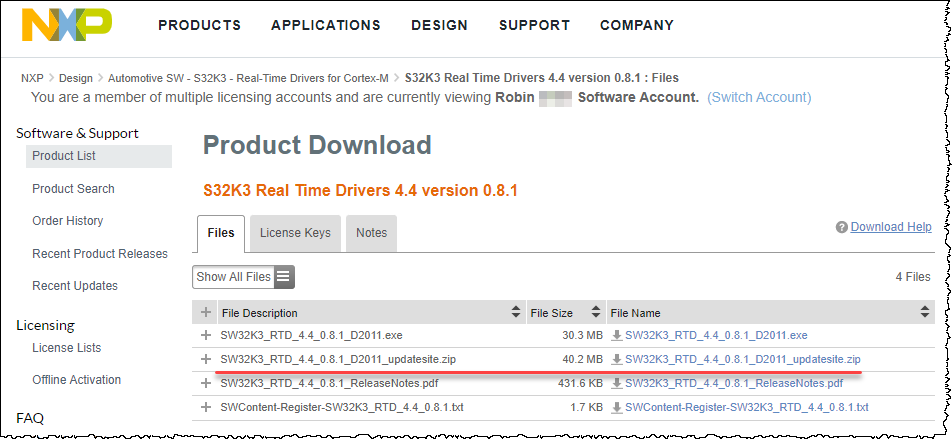Open the COMPANY menu
The image size is (952, 440).
point(637,25)
